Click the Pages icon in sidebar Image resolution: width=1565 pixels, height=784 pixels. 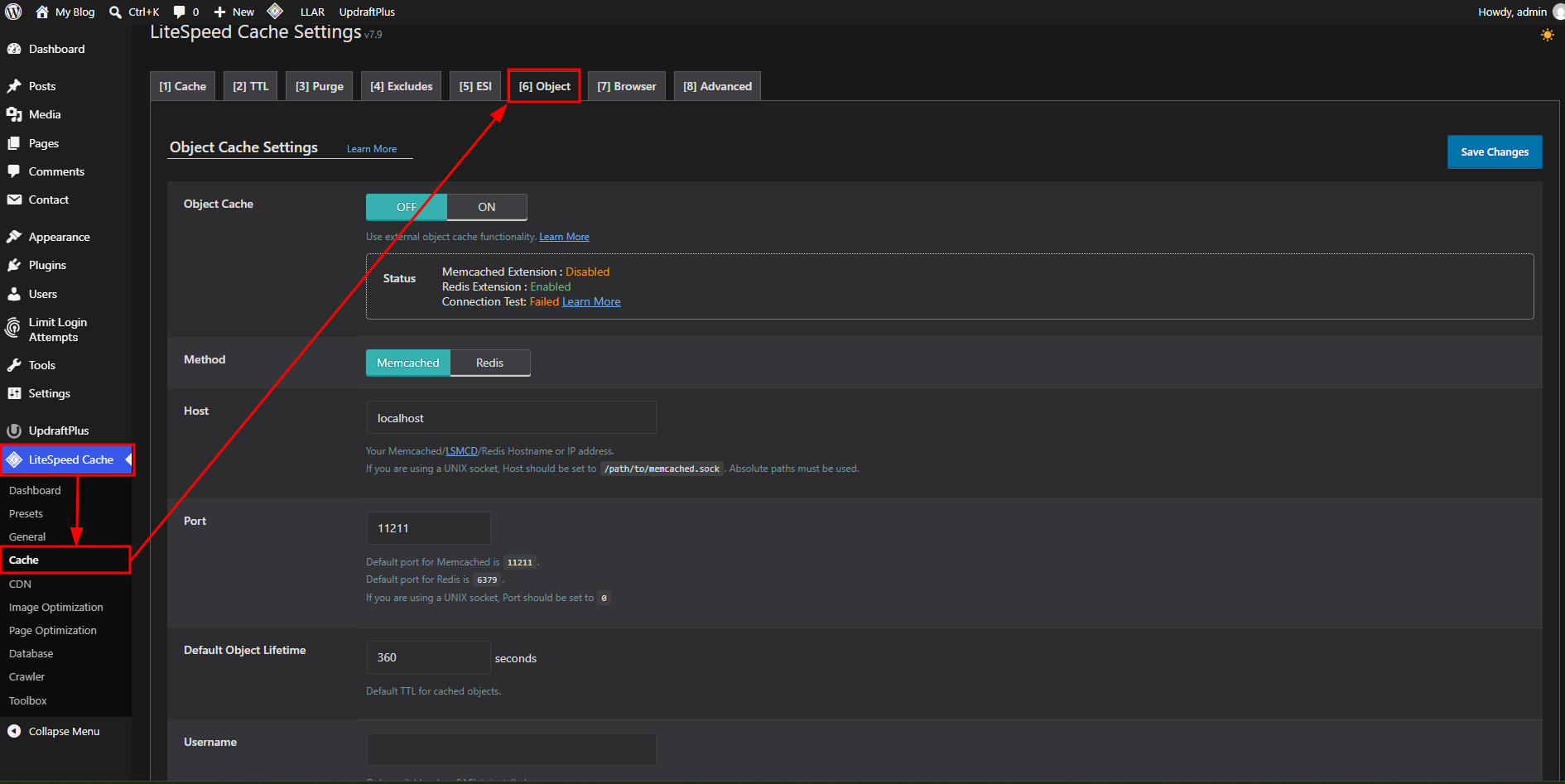click(14, 143)
